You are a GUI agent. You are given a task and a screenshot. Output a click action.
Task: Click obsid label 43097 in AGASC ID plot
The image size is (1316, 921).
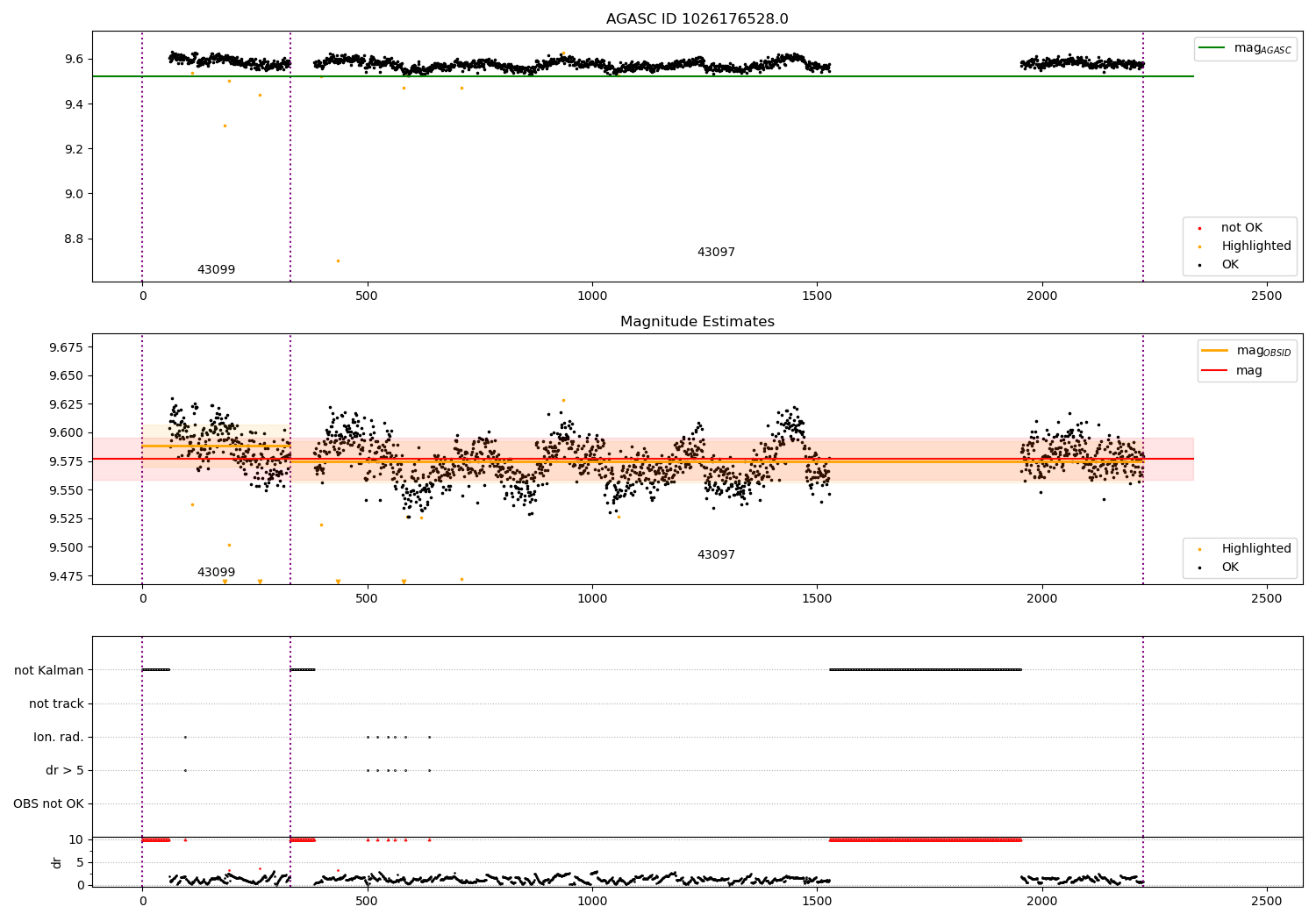[x=716, y=253]
